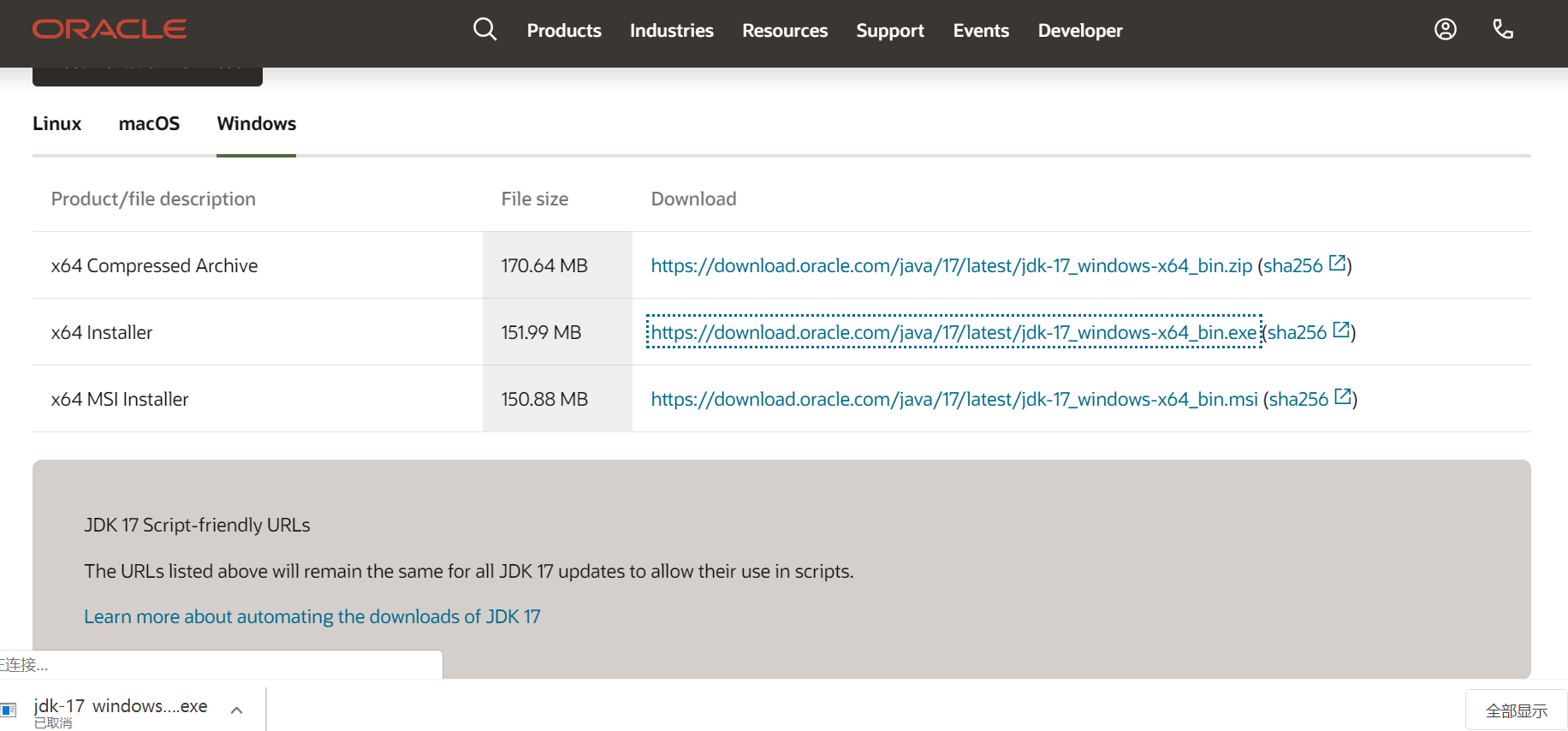Download the jdk-17 windows-x64 exe link
This screenshot has width=1568, height=731.
(x=953, y=332)
